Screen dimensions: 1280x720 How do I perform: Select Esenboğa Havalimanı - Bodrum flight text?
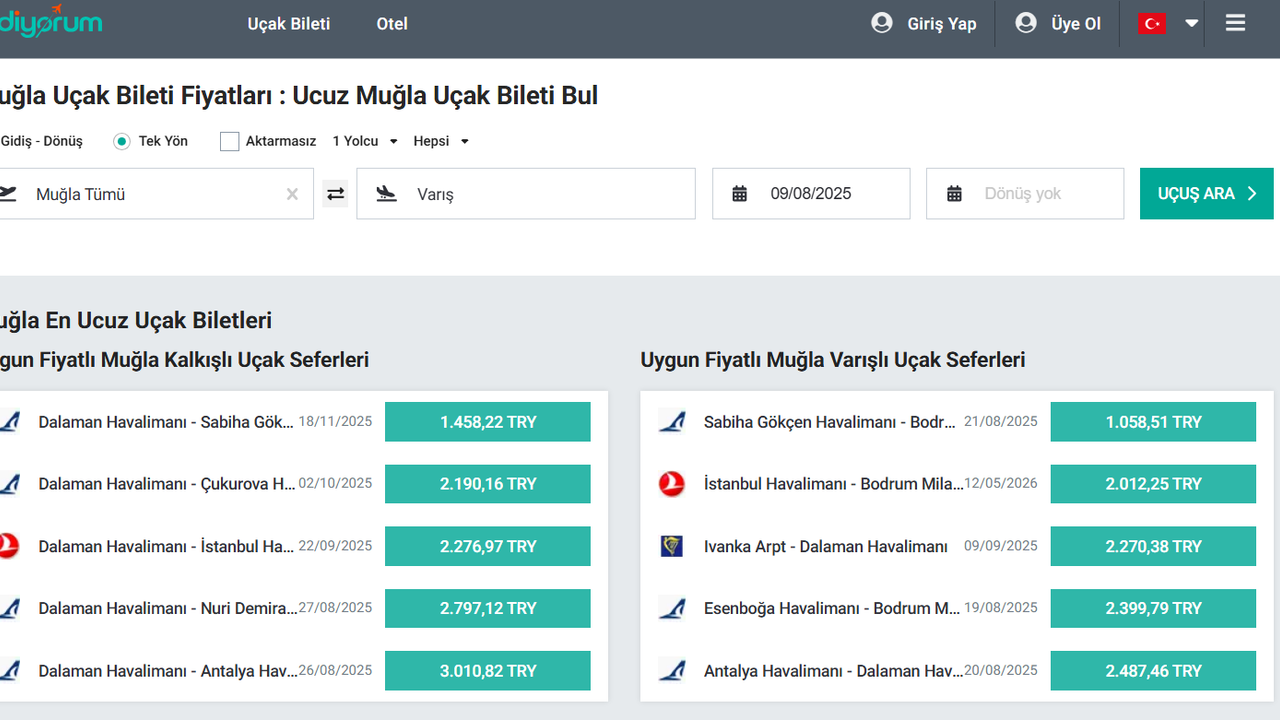point(832,608)
